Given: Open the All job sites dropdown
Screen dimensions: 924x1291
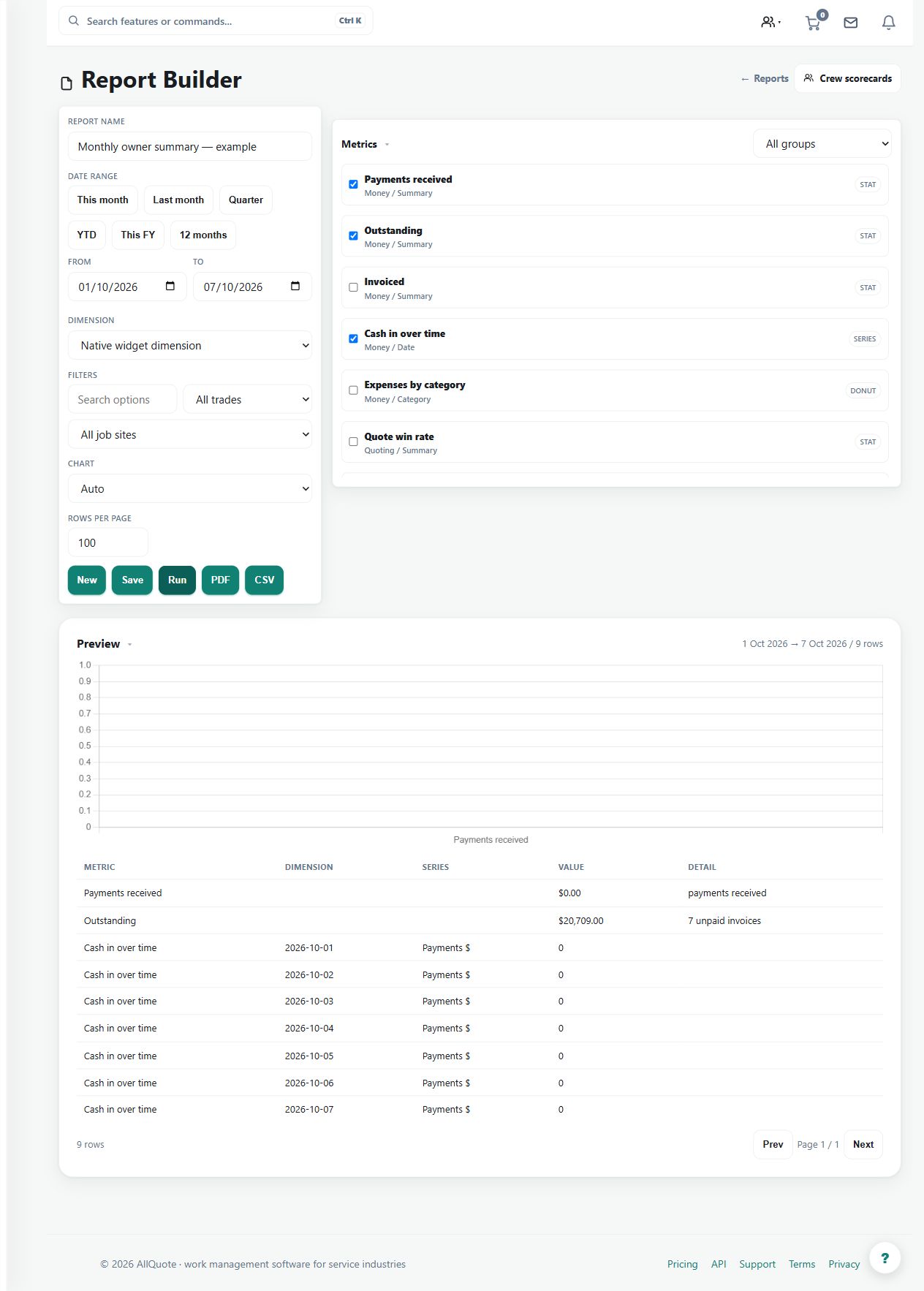Looking at the screenshot, I should coord(190,434).
